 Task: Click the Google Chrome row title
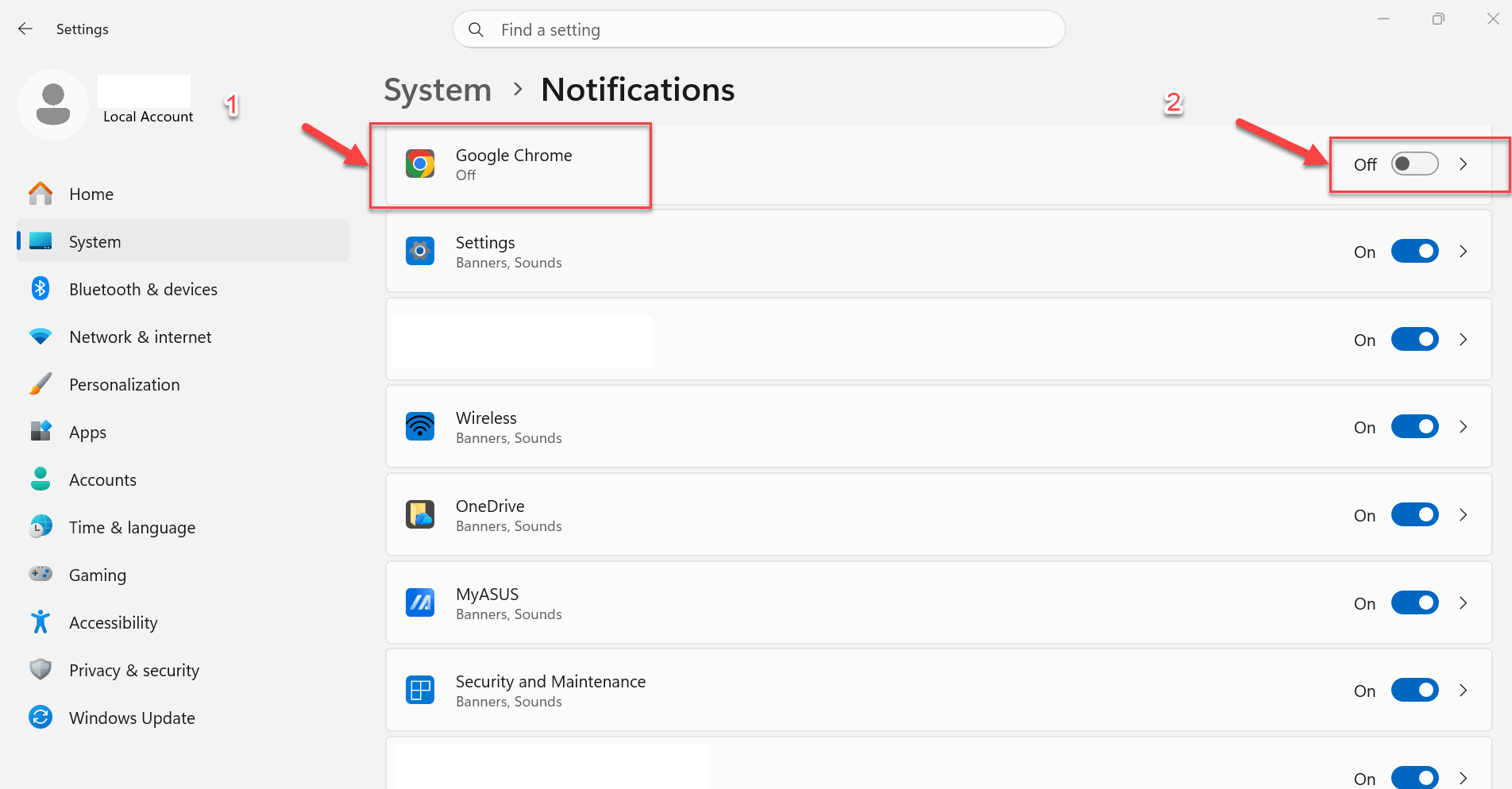(x=514, y=155)
